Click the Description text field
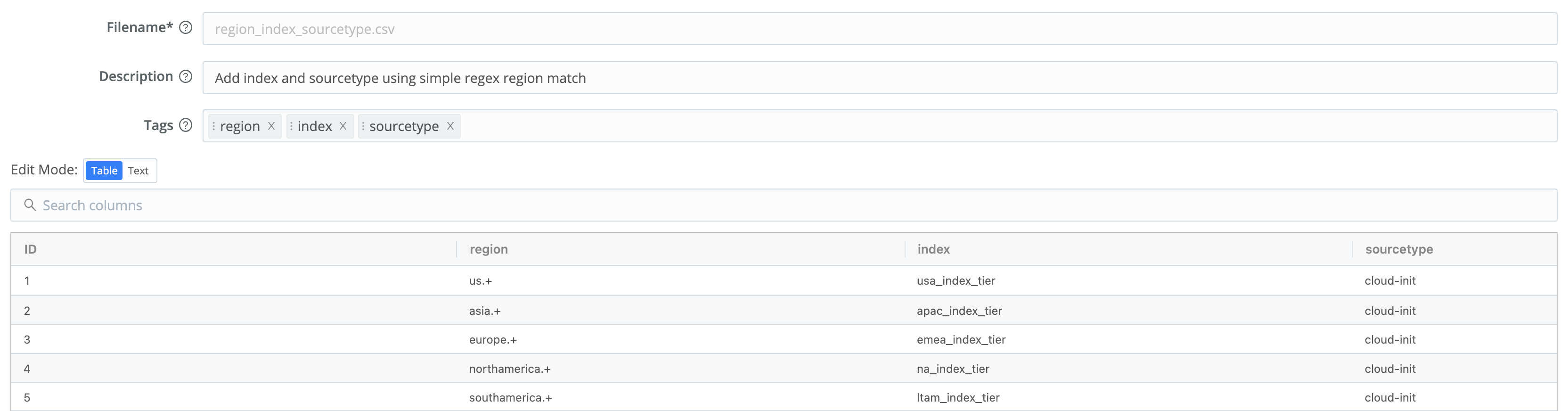The image size is (1568, 411). [879, 78]
